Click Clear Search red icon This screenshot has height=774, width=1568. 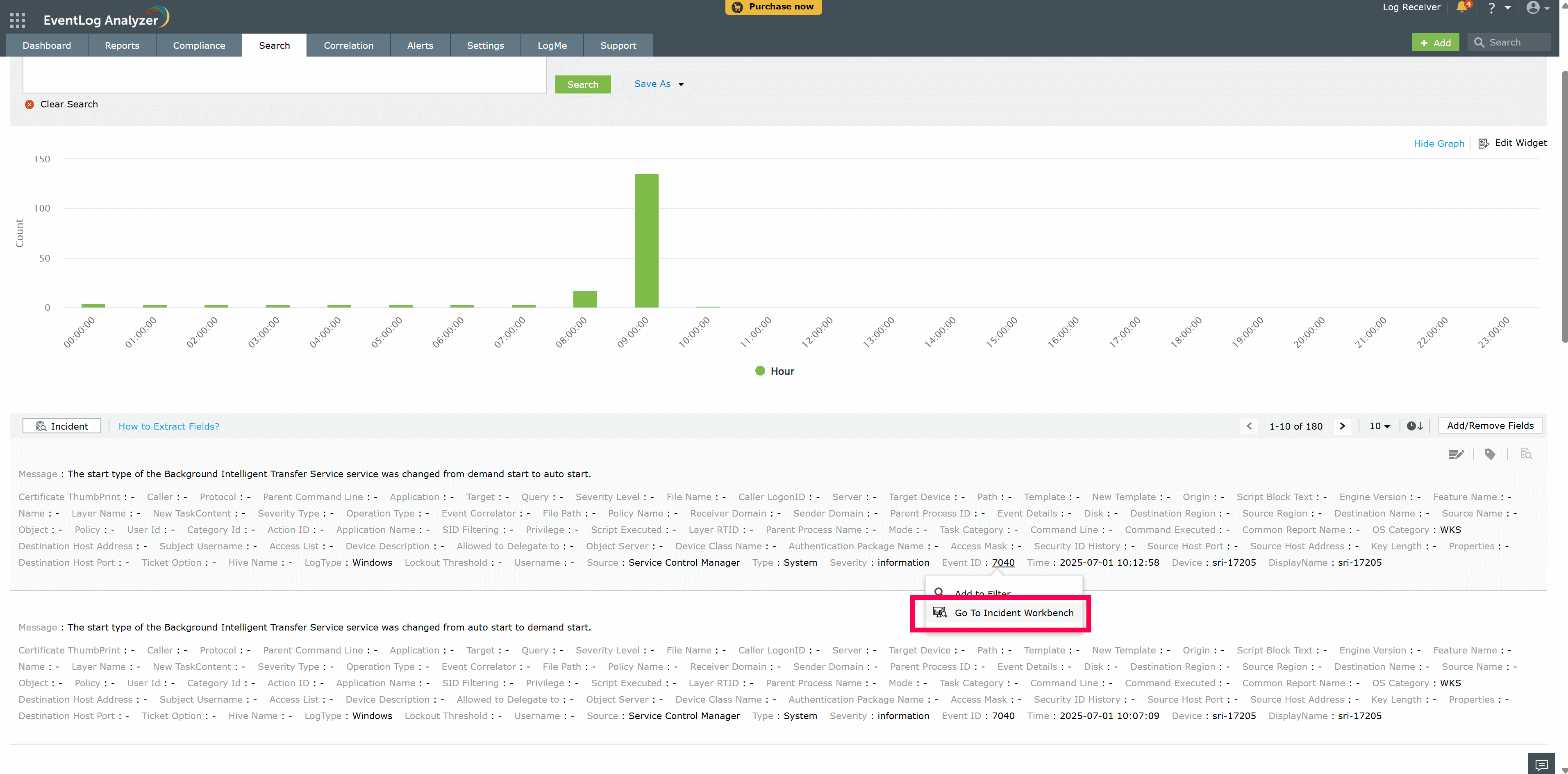coord(29,104)
